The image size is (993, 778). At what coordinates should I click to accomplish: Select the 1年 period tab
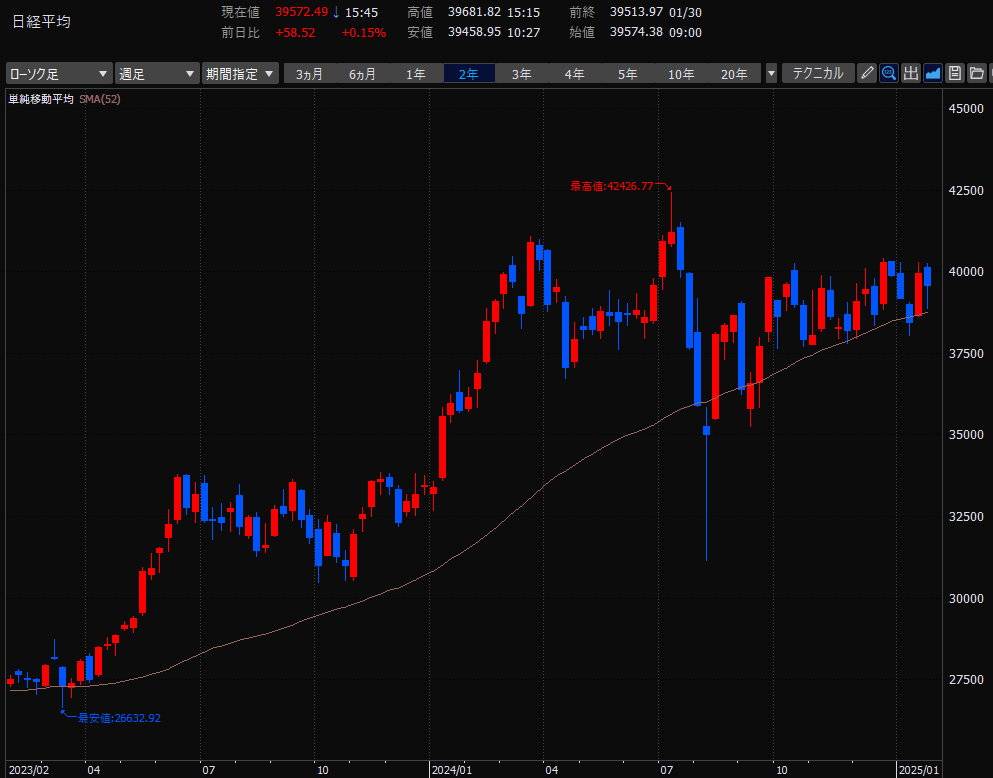[415, 74]
